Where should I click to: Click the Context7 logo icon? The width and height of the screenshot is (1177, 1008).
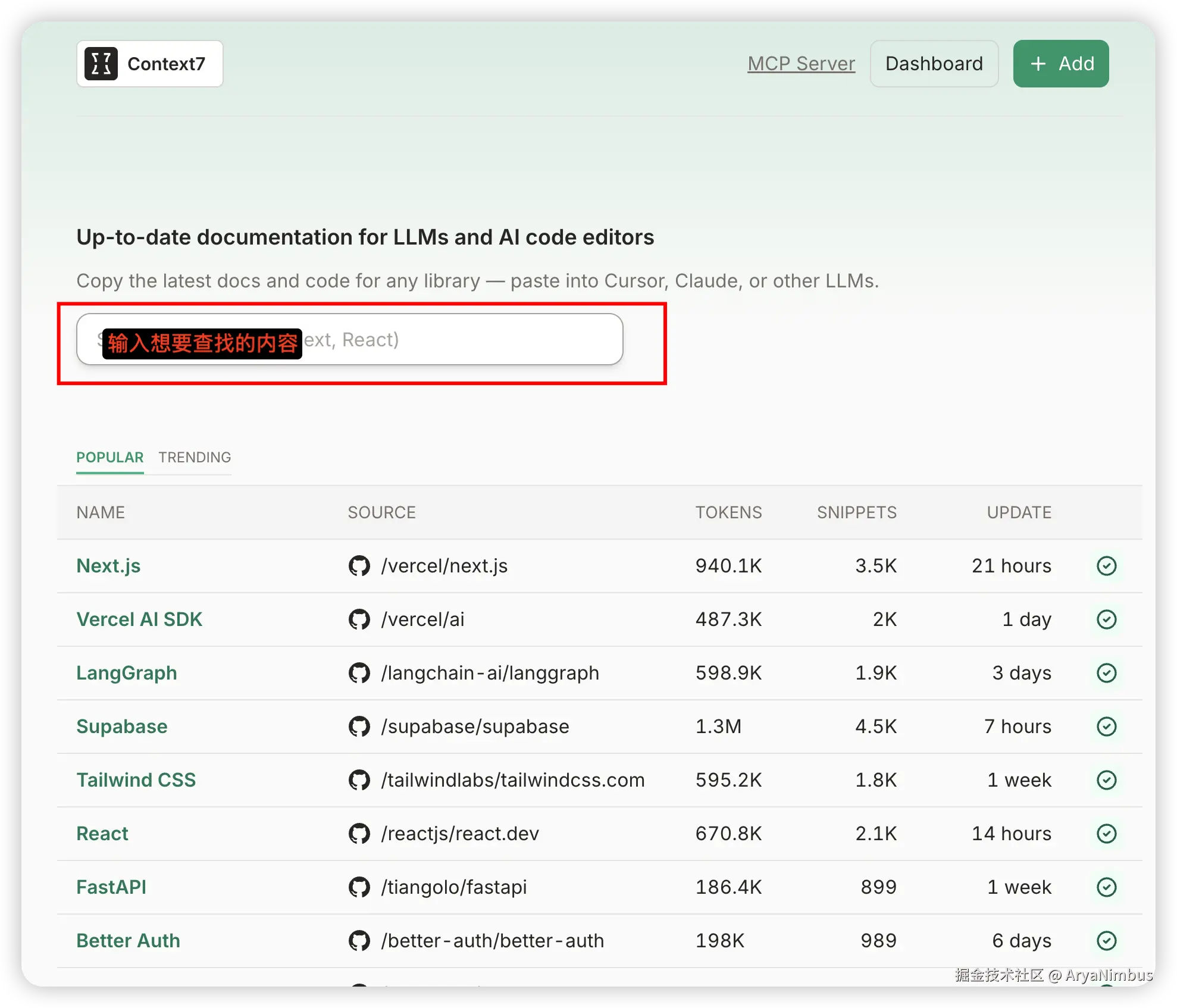[x=101, y=64]
